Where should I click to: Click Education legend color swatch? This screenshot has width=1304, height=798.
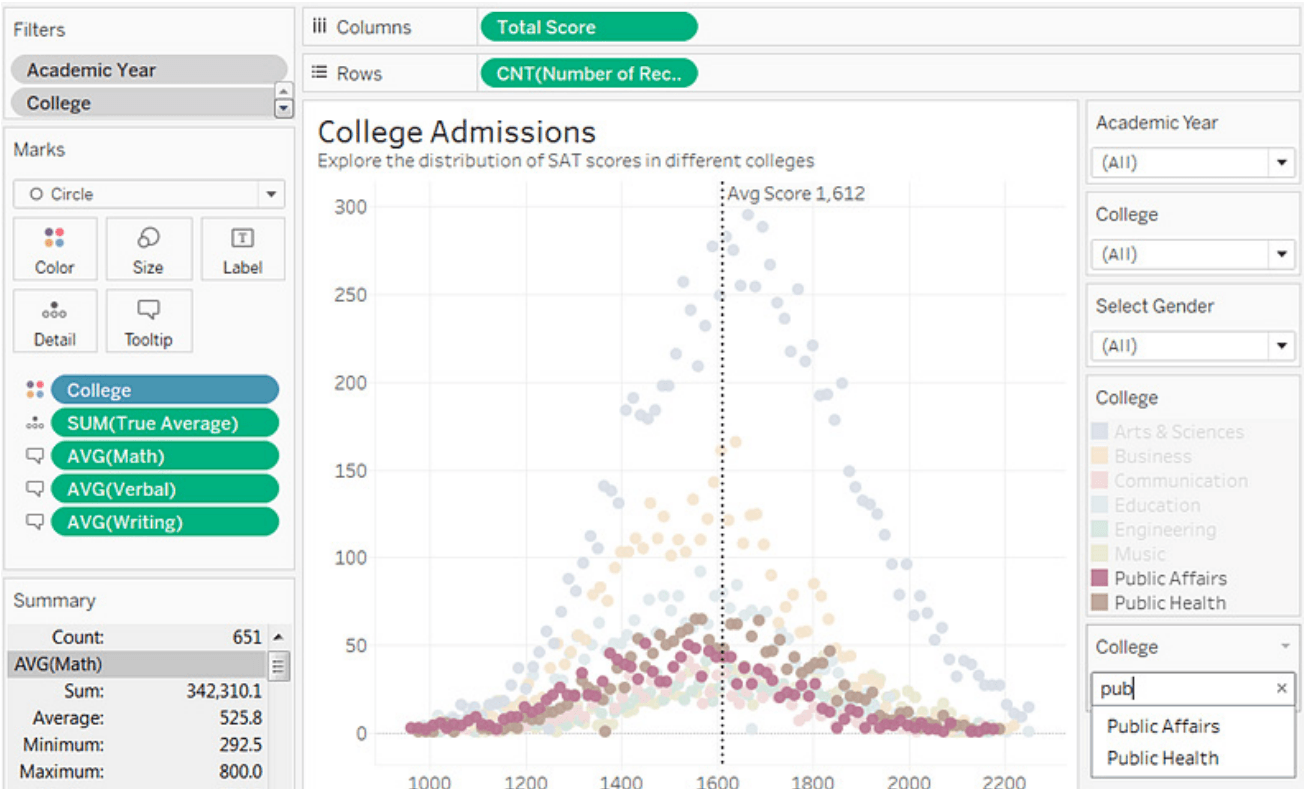click(x=1100, y=505)
